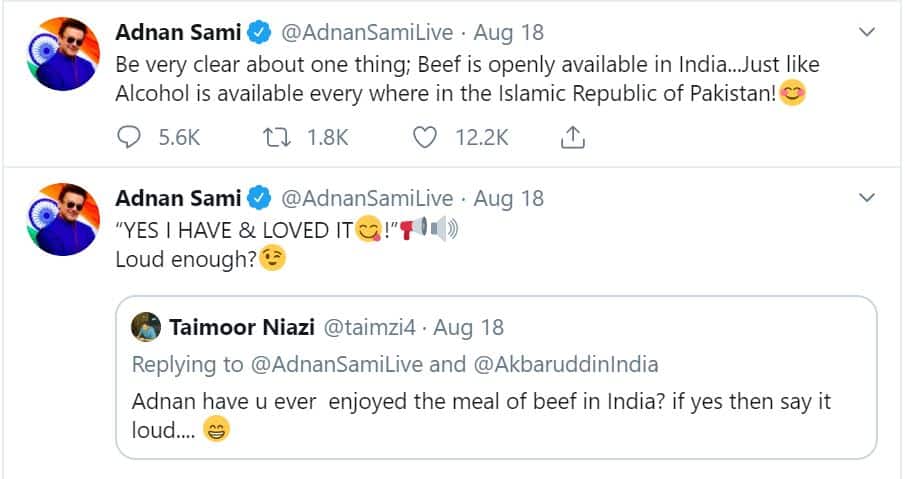The width and height of the screenshot is (905, 479).
Task: Open the first tweet's @AdnanSamiLive handle
Action: pyautogui.click(x=366, y=33)
